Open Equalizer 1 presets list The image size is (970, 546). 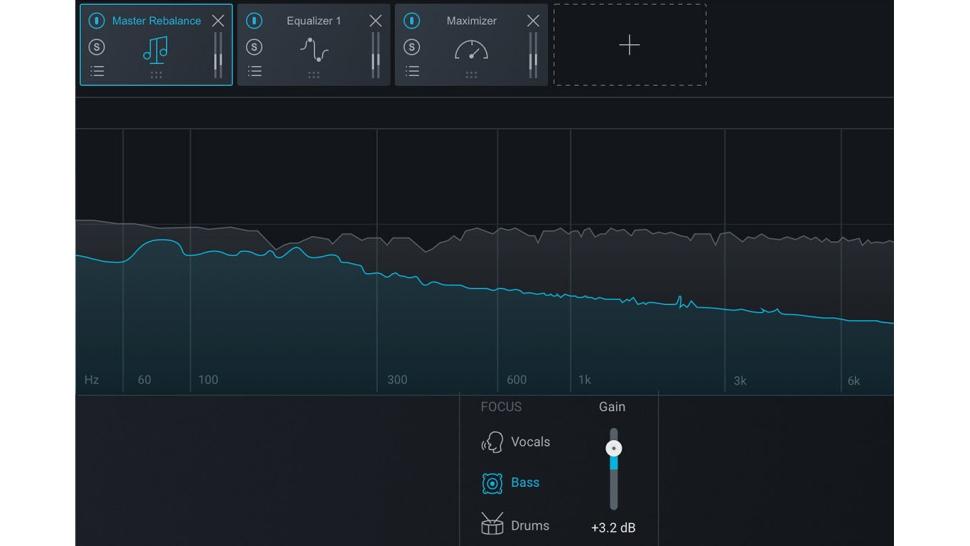tap(254, 71)
